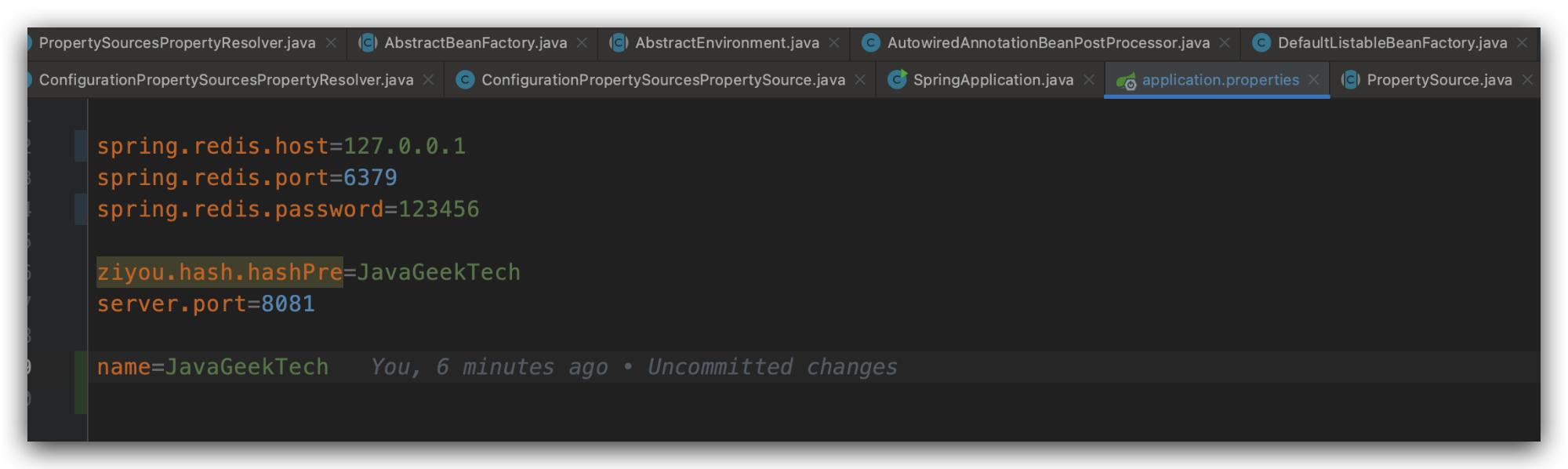Switch to ConfigurationPropertySourcesPropertyResolver.java tab
1568x469 pixels.
(x=226, y=80)
